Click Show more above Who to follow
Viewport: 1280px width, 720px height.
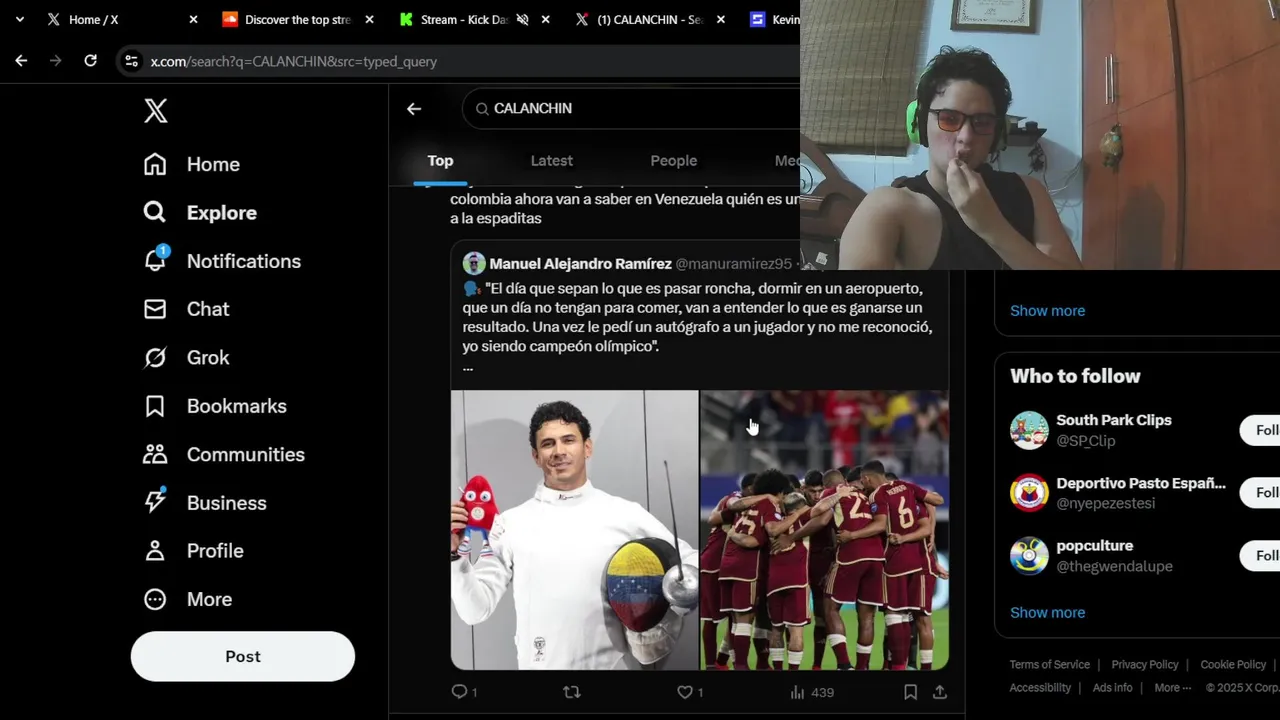[x=1047, y=310]
